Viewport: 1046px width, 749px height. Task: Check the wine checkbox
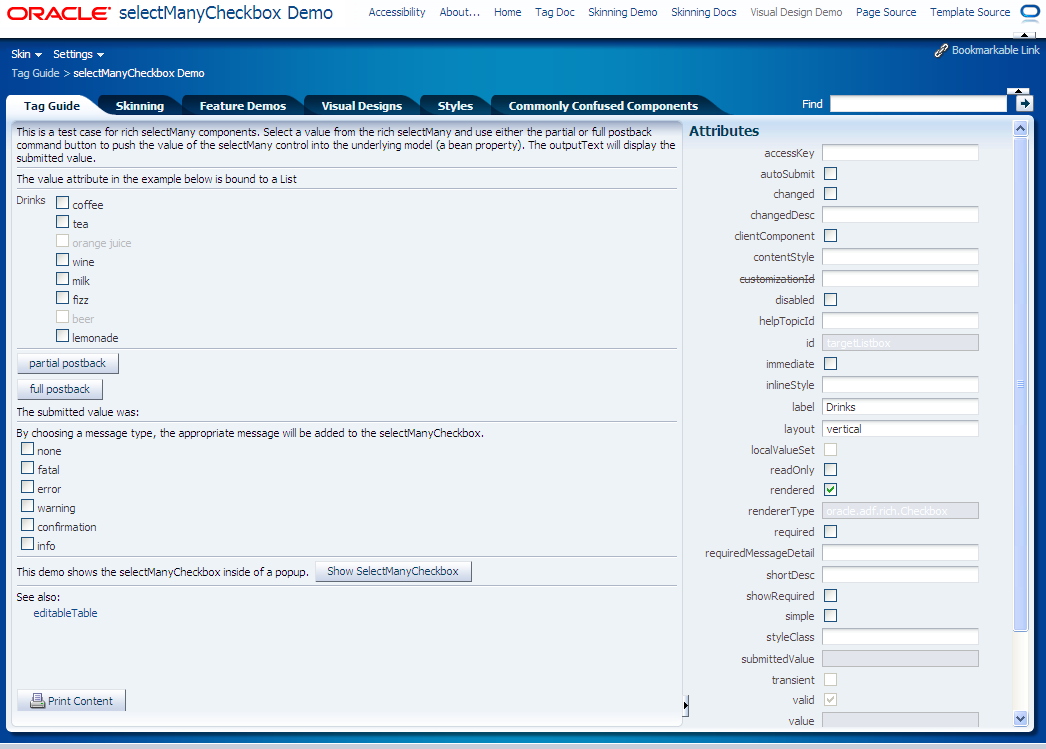[63, 259]
